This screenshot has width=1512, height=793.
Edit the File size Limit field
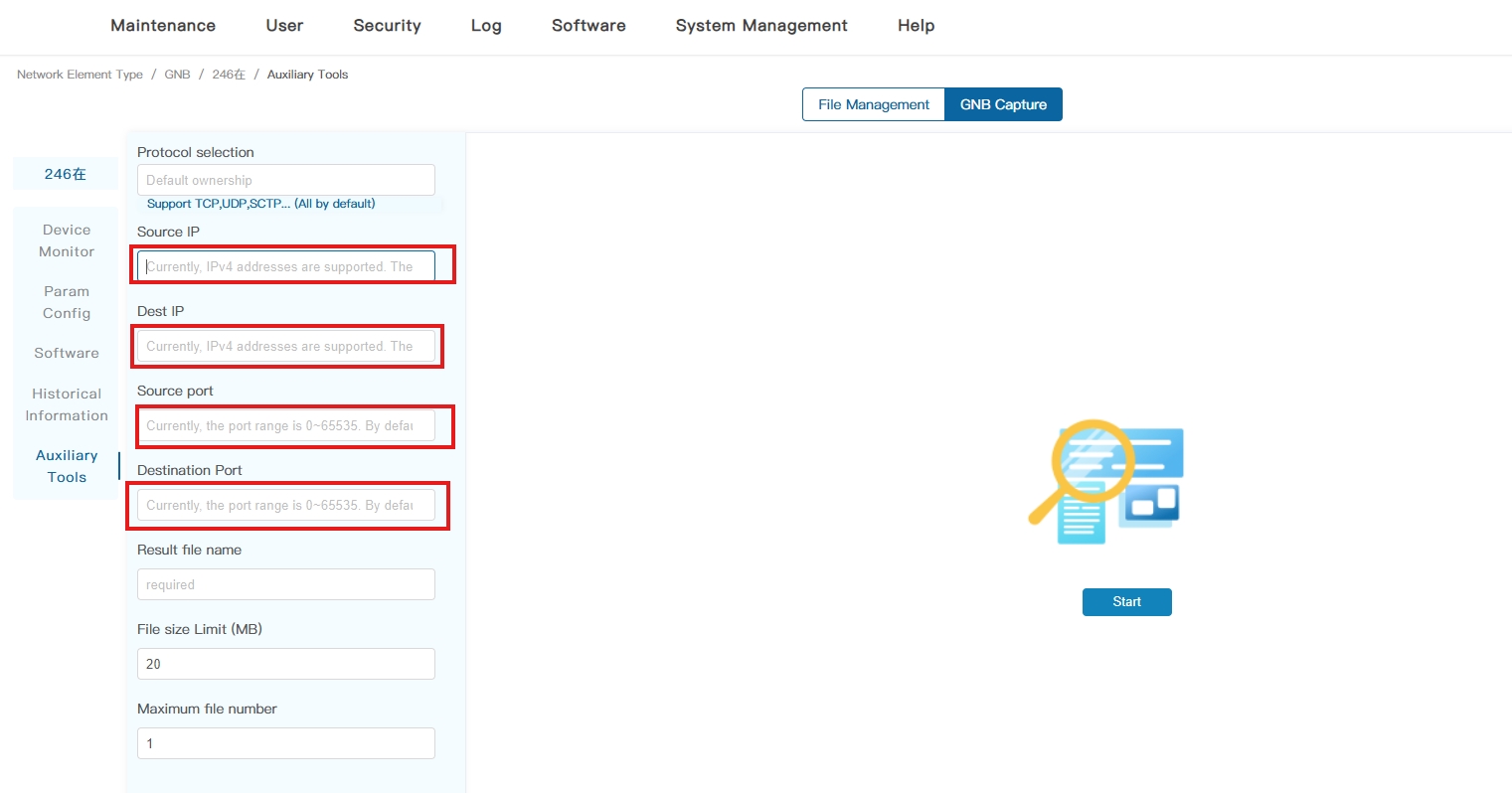(x=285, y=664)
